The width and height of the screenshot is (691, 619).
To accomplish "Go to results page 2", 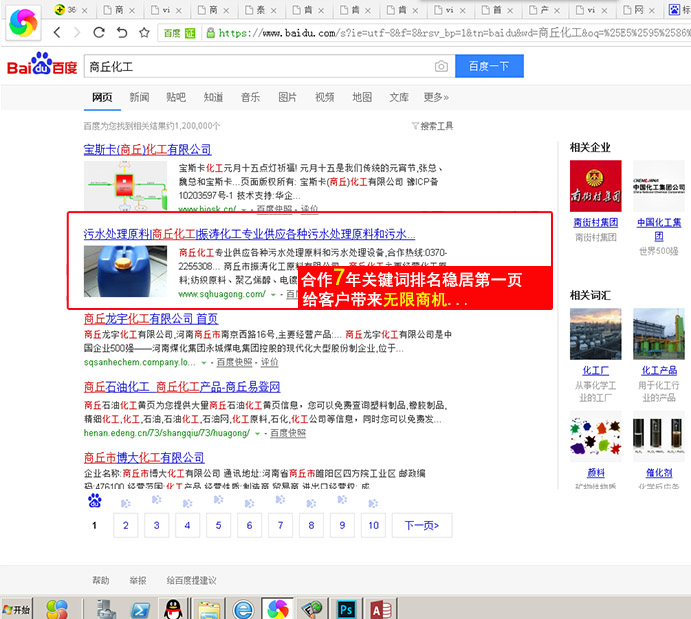I will pyautogui.click(x=126, y=525).
